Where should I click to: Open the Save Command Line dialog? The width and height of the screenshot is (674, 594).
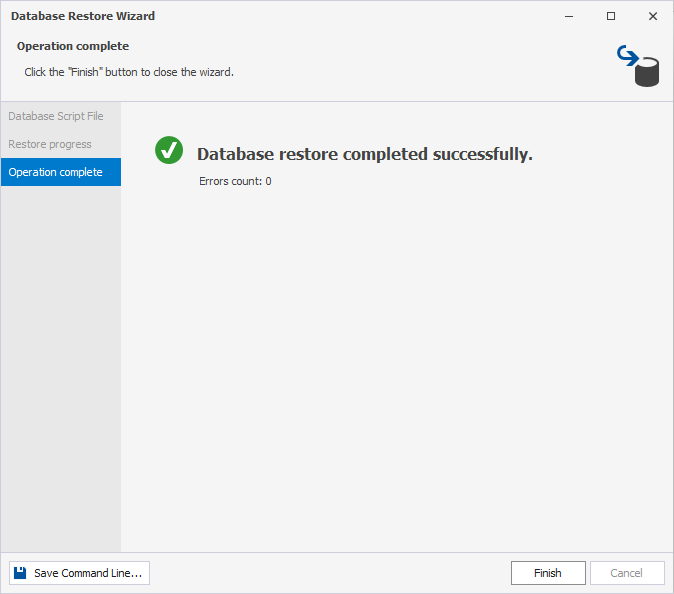point(80,573)
